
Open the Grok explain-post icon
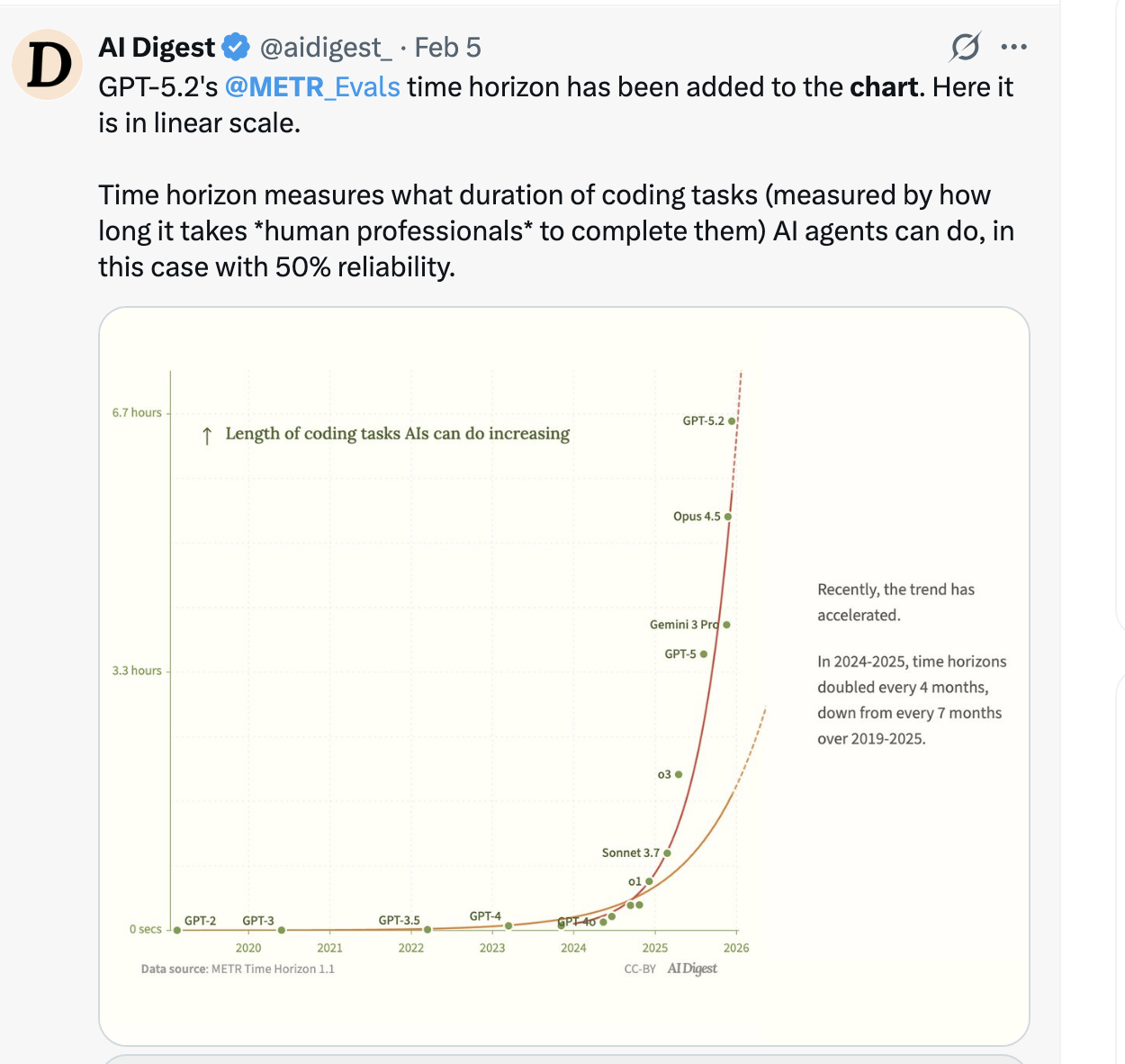tap(965, 47)
